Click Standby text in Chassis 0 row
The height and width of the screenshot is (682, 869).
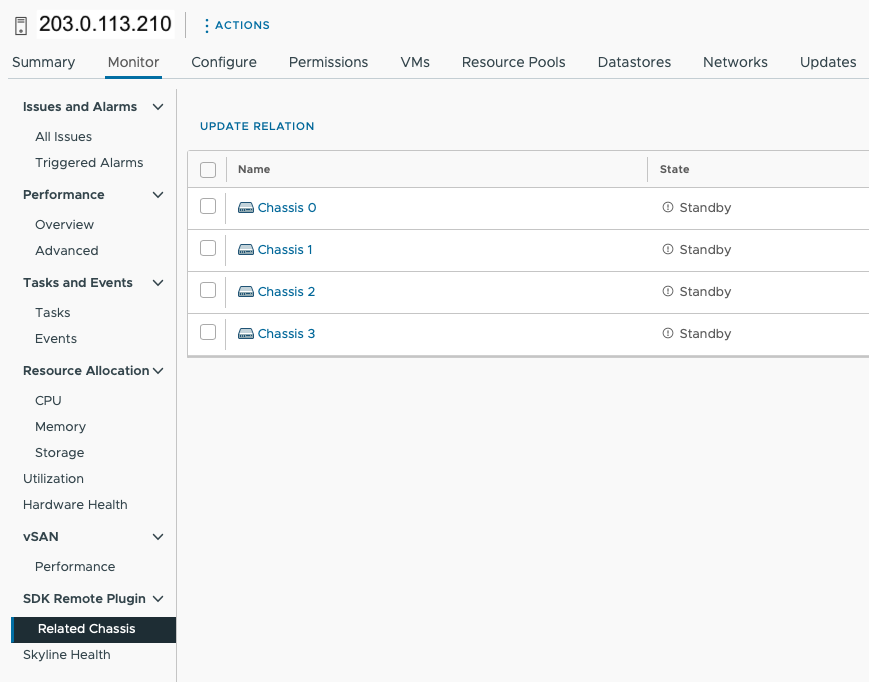(706, 208)
